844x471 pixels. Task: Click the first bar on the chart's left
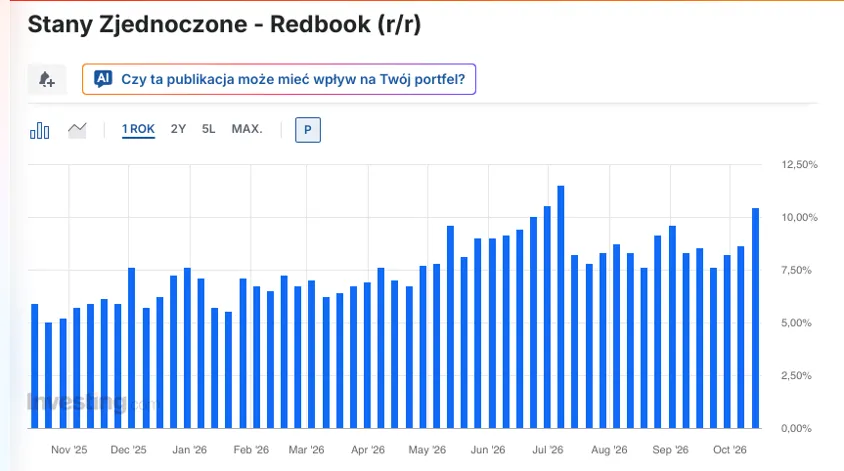tap(34, 366)
